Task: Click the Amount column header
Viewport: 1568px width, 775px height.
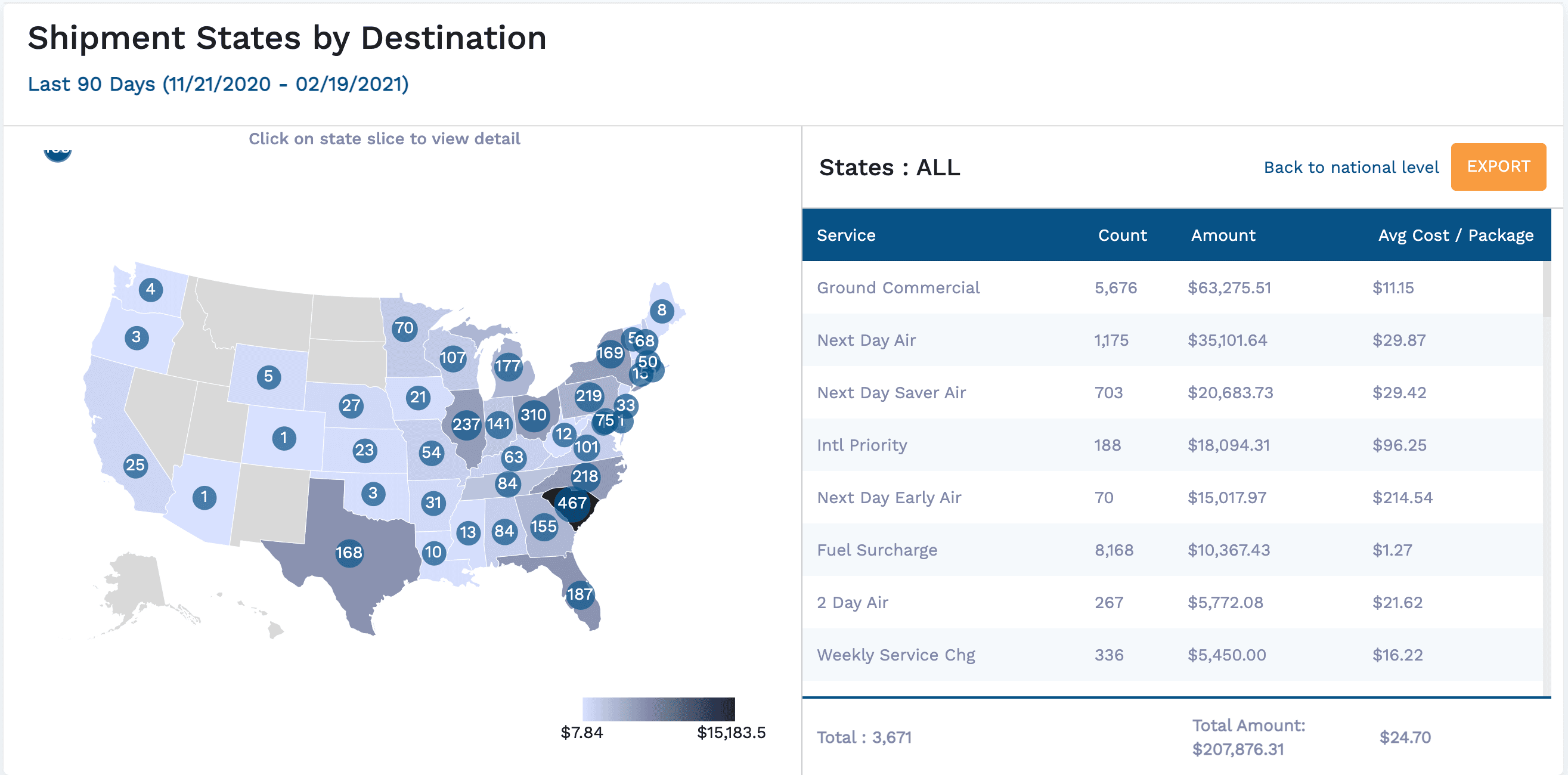Action: click(x=1222, y=235)
